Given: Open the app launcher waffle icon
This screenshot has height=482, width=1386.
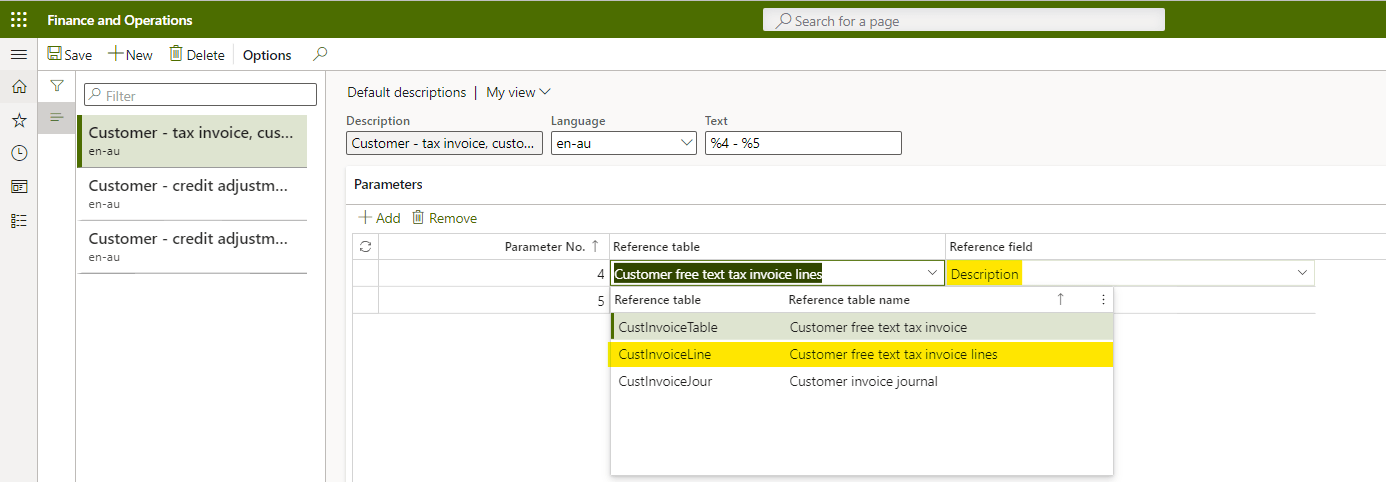Looking at the screenshot, I should (19, 19).
